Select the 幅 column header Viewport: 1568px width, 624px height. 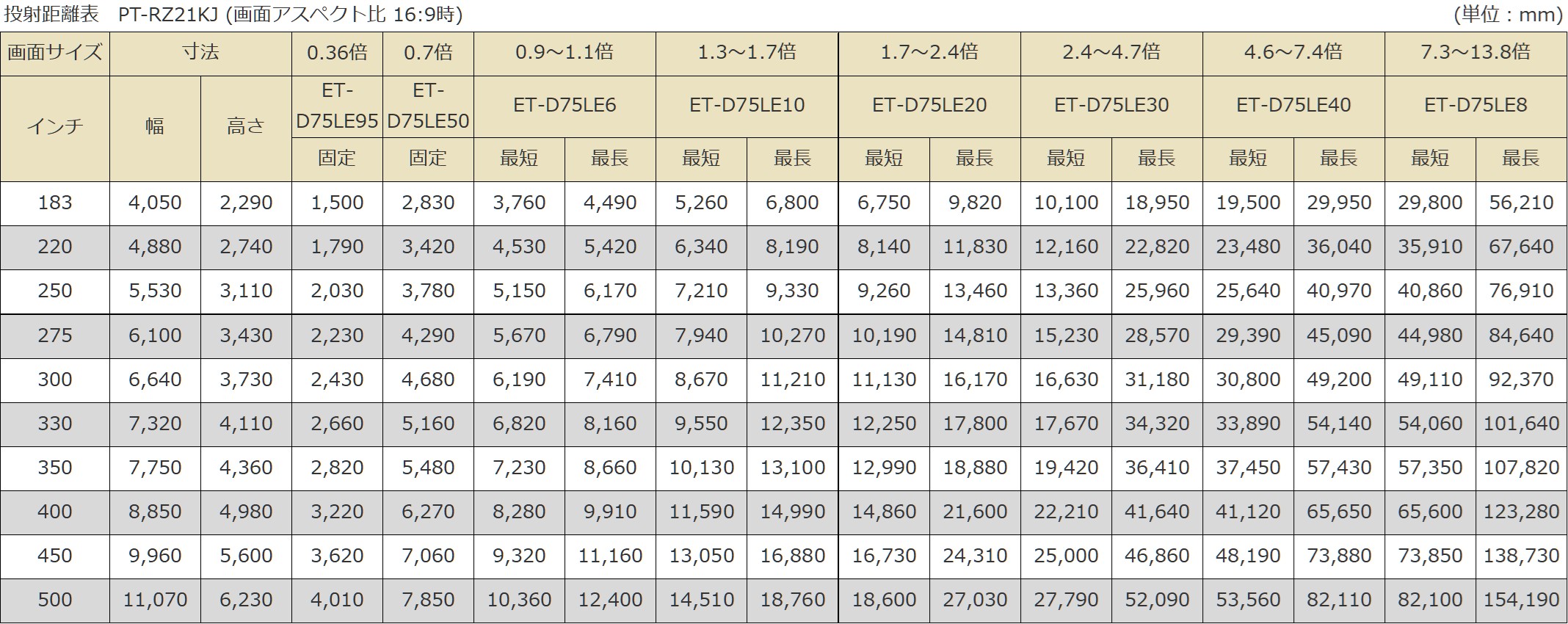pyautogui.click(x=155, y=128)
